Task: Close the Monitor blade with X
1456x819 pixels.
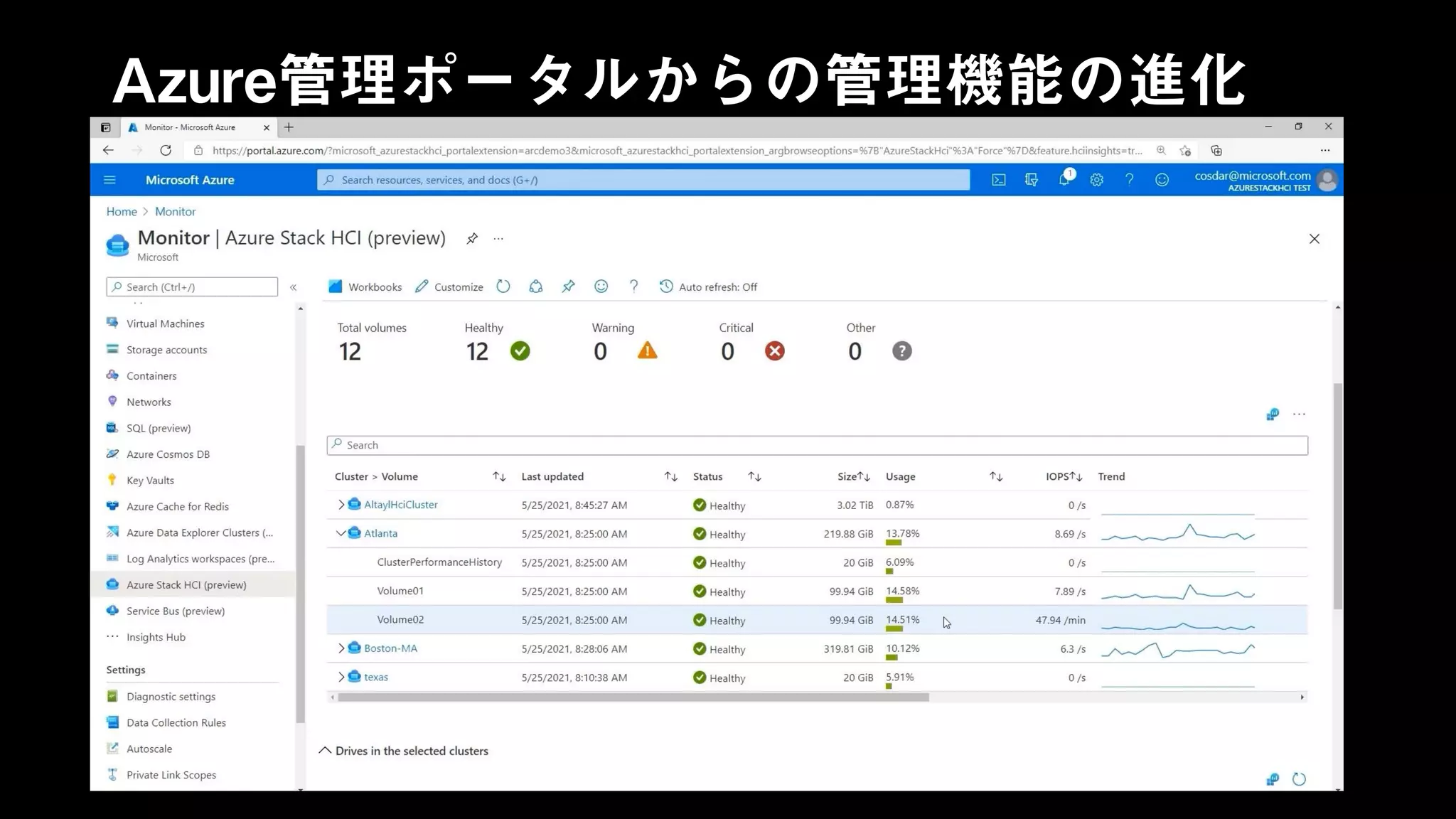Action: point(1315,239)
